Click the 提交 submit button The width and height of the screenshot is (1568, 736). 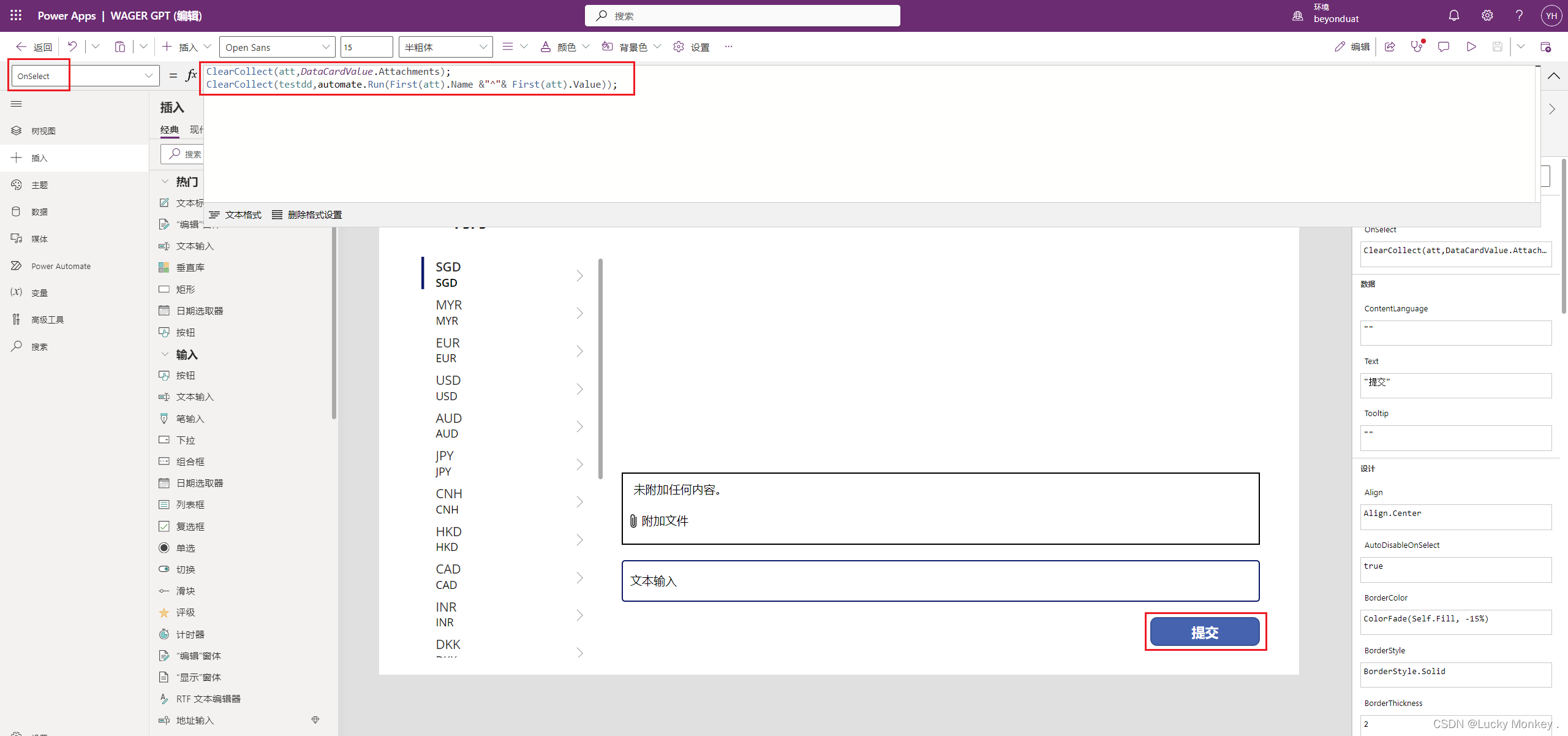tap(1206, 632)
